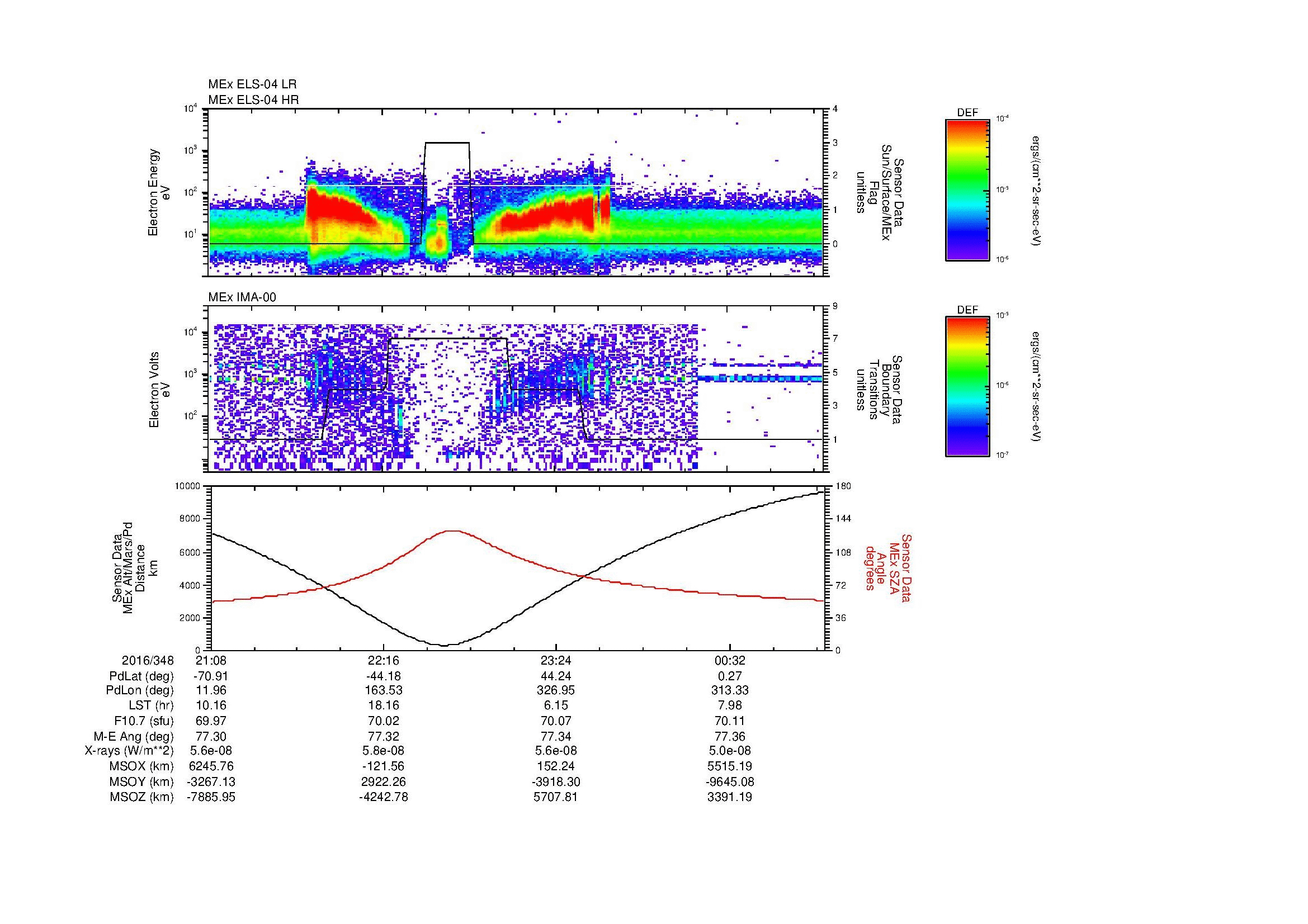Click the F10.7 value '70.11'
The image size is (1308, 924).
pos(730,721)
